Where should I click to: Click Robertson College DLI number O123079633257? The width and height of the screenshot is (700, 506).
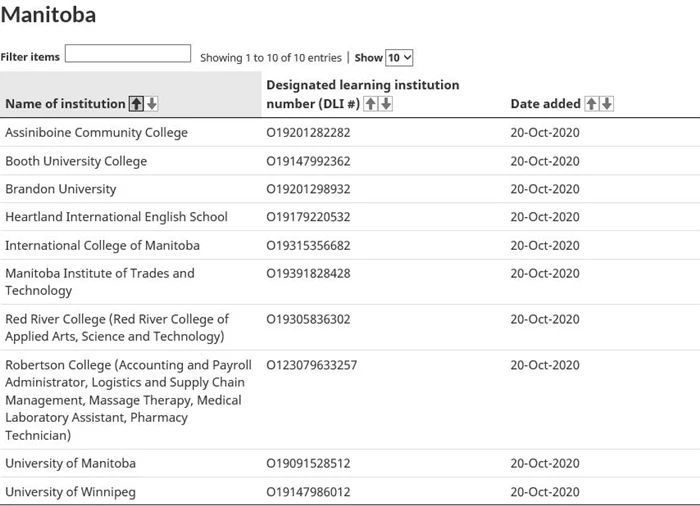pyautogui.click(x=312, y=365)
